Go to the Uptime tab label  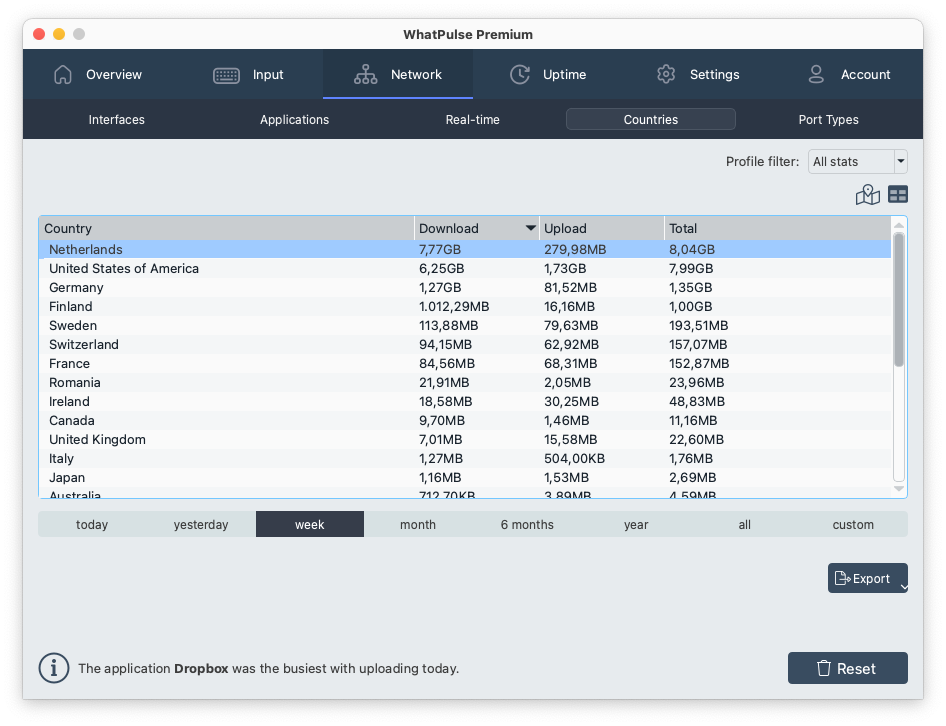565,75
